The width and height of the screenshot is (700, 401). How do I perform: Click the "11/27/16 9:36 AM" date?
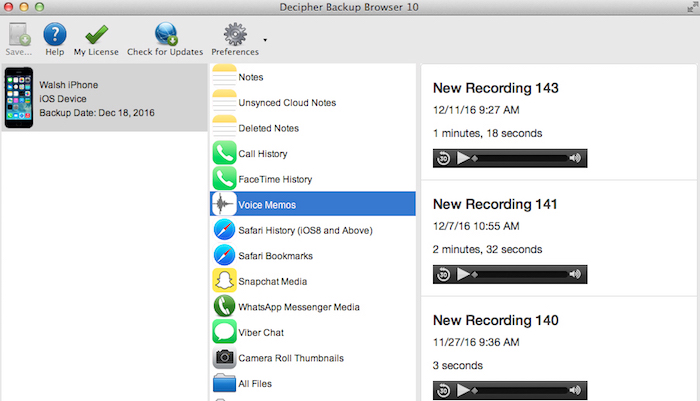point(476,342)
